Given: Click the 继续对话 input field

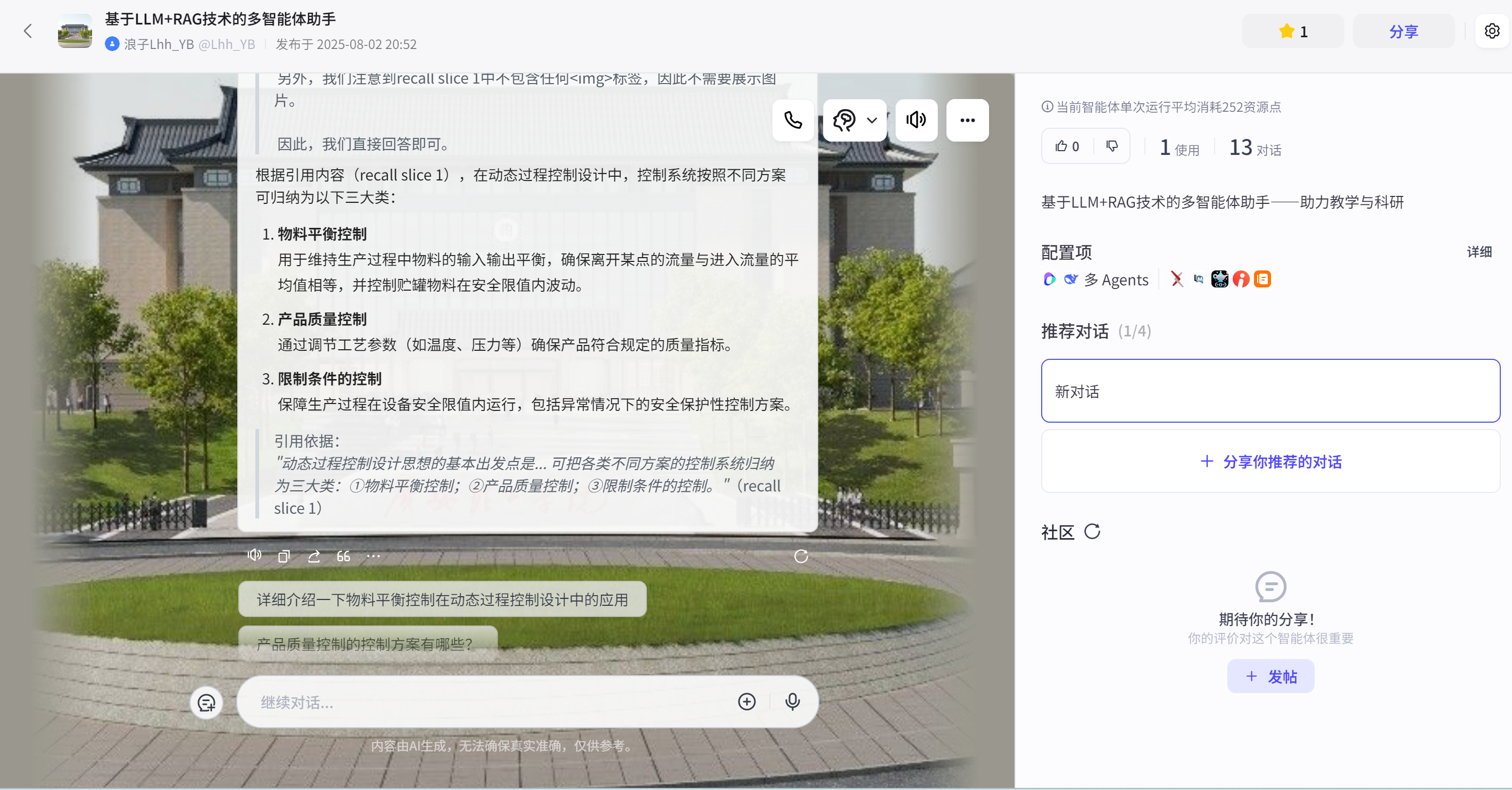Looking at the screenshot, I should (x=487, y=702).
